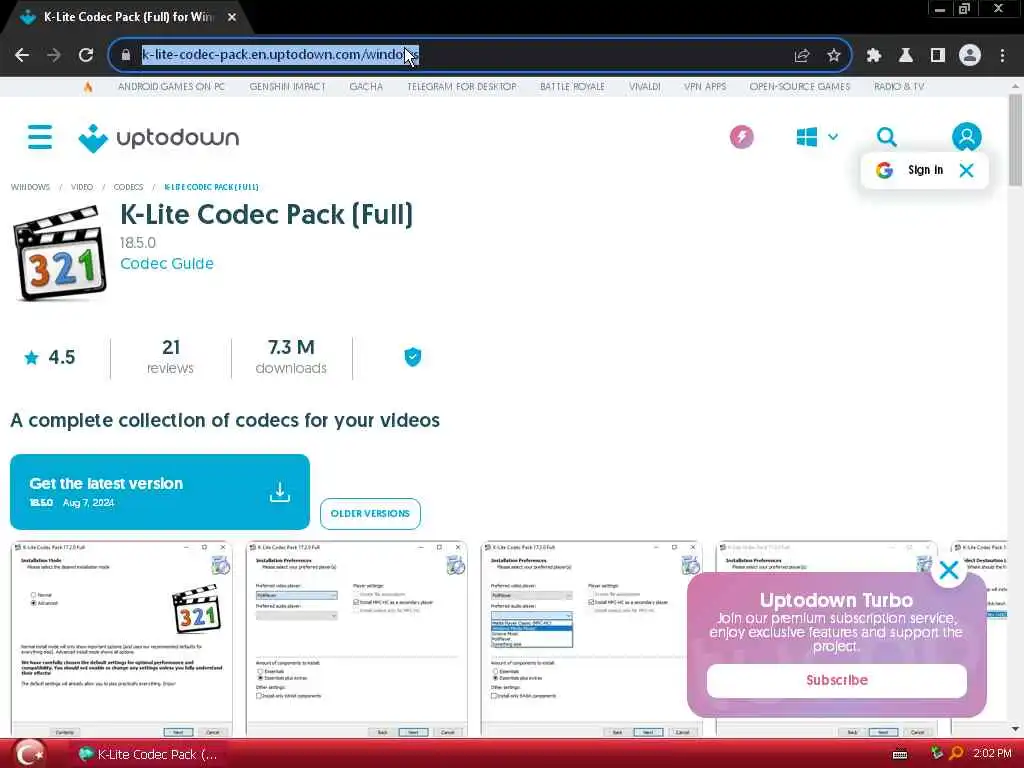Open screenshot with audio player dropdown list
Screen dimensions: 1024x768
click(592, 639)
